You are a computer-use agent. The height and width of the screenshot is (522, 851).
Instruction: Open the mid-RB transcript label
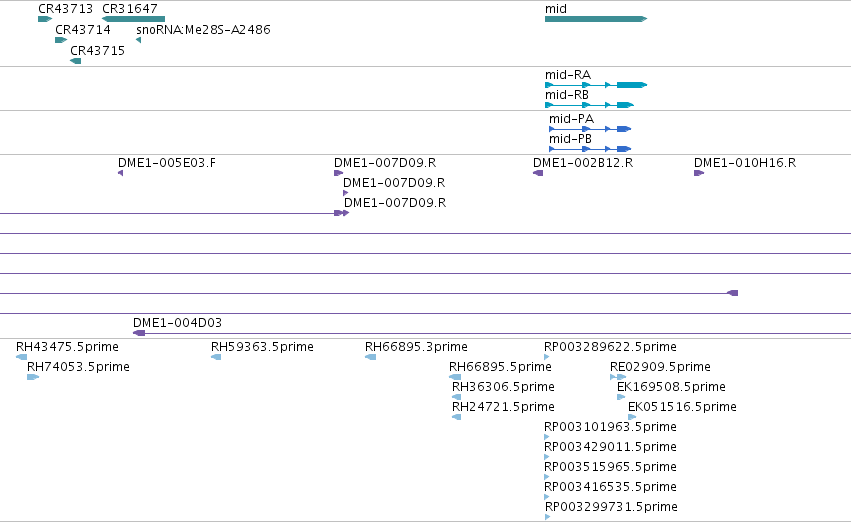(x=567, y=94)
